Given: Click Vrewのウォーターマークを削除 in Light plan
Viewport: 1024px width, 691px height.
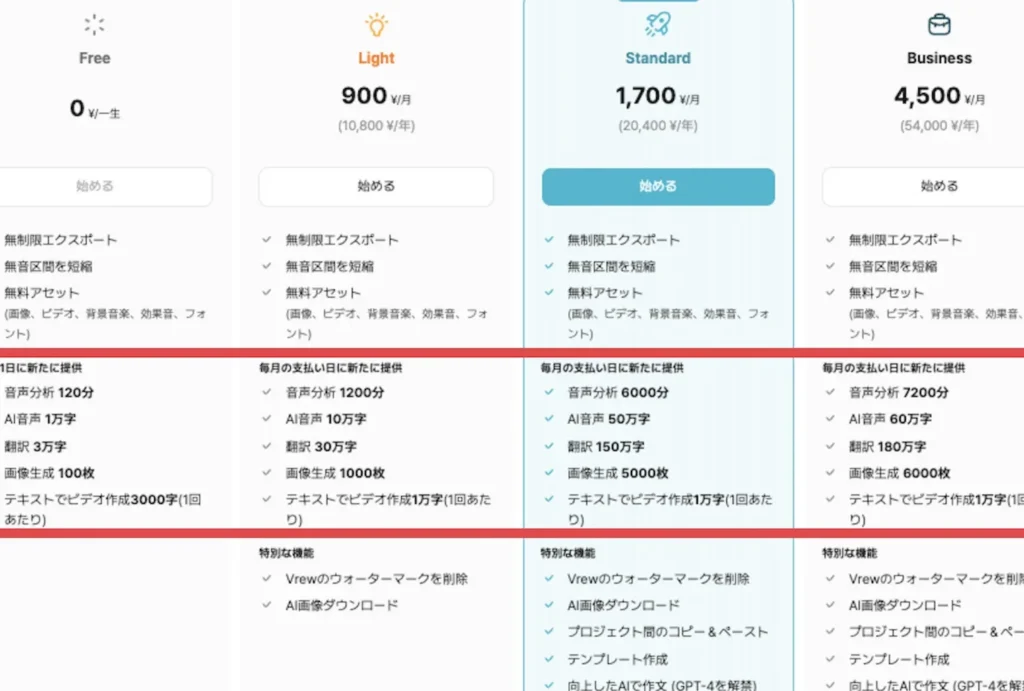Looking at the screenshot, I should 377,578.
